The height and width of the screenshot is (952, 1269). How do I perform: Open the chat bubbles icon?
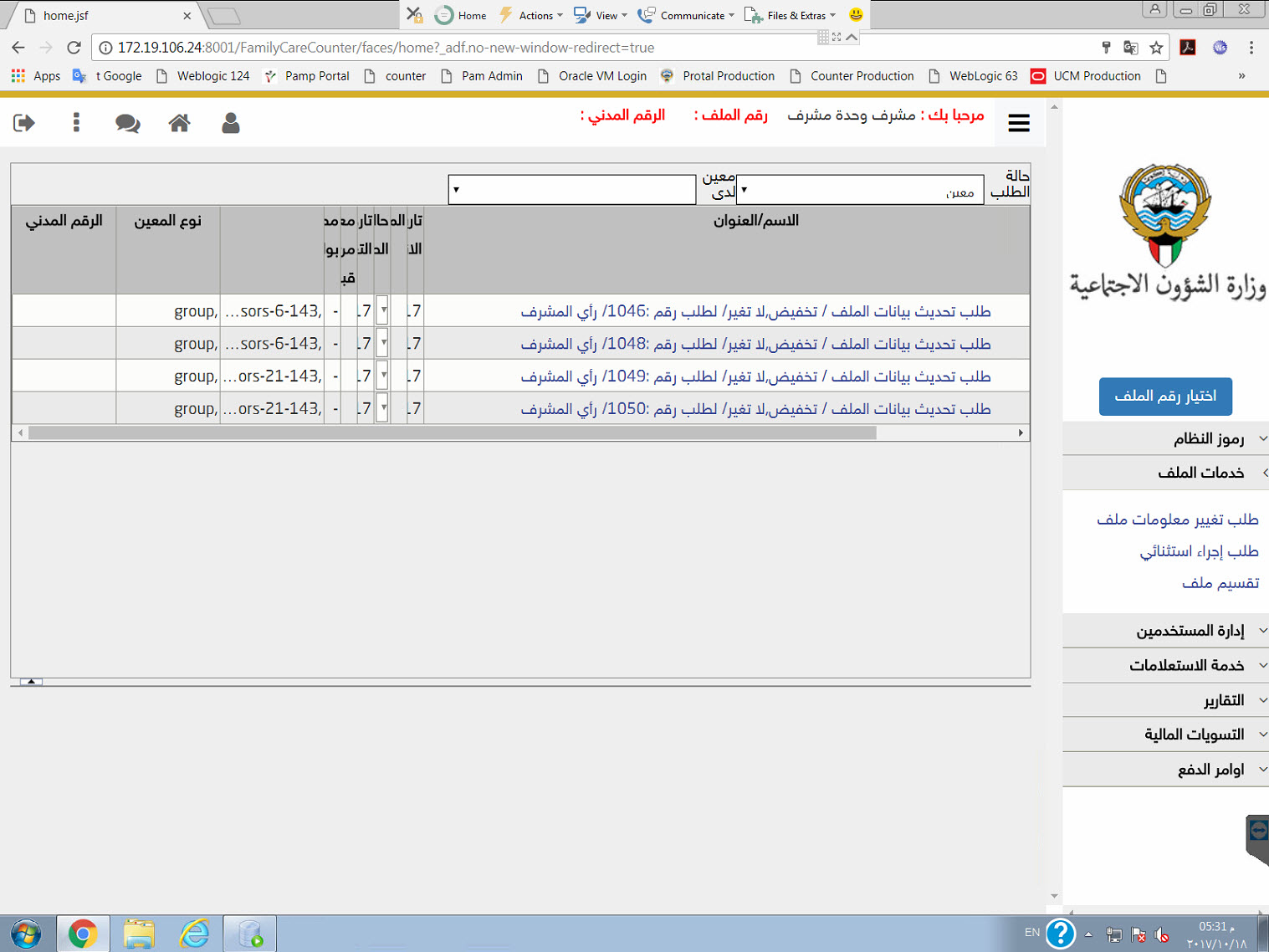(x=127, y=124)
